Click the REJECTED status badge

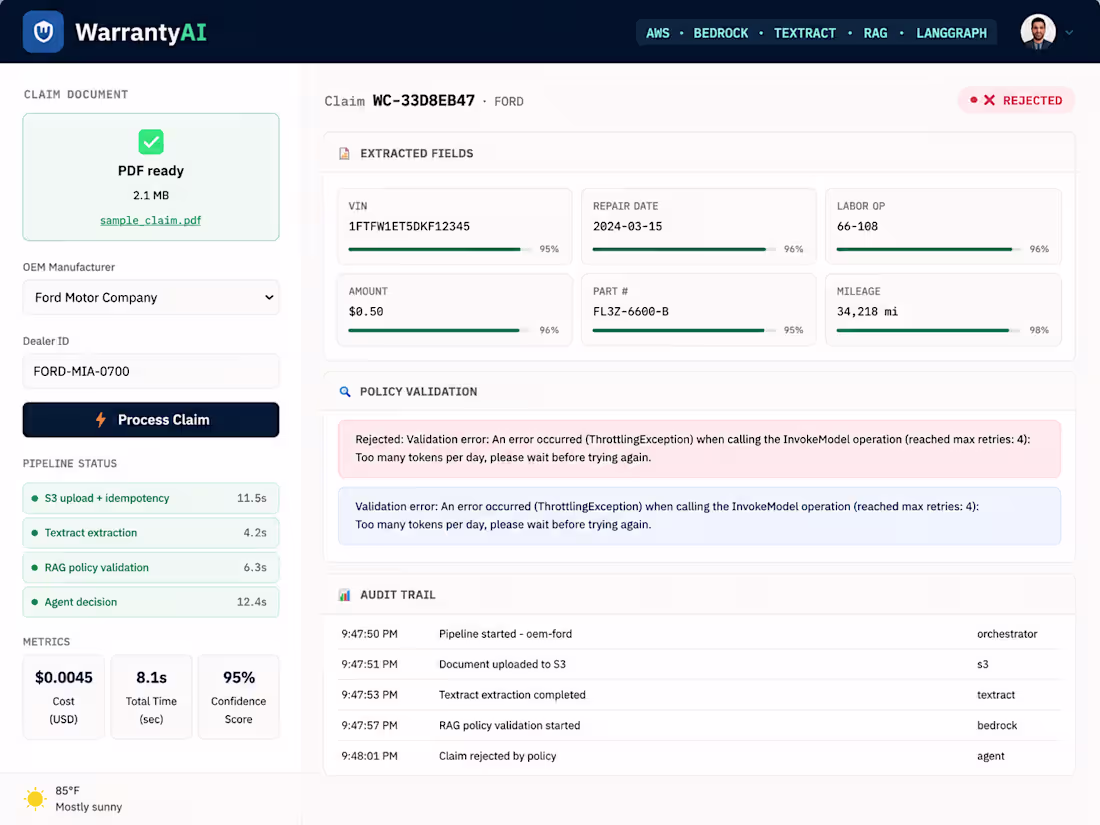coord(1016,100)
